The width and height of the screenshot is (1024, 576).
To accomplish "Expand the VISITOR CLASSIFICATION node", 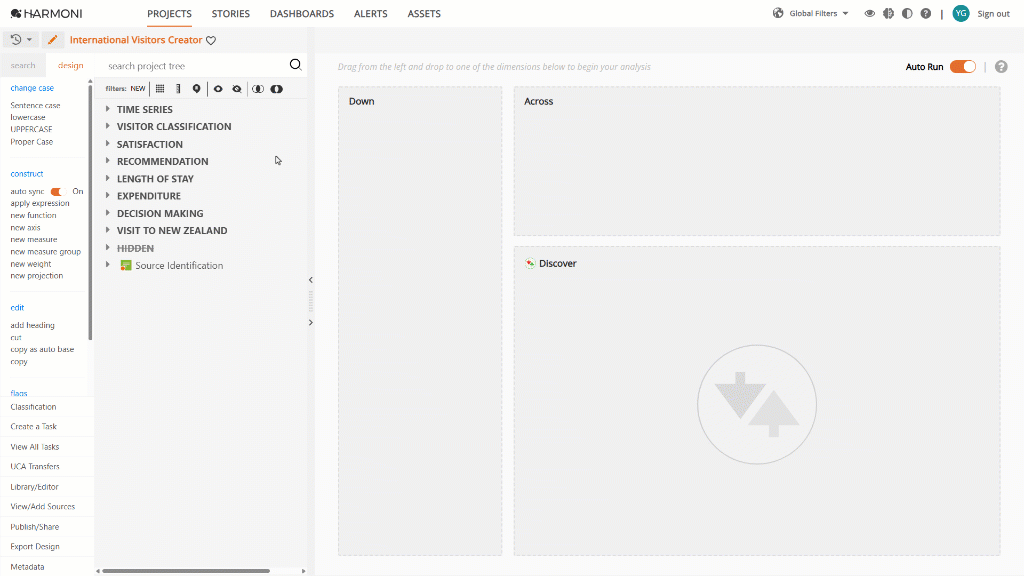I will pos(108,126).
